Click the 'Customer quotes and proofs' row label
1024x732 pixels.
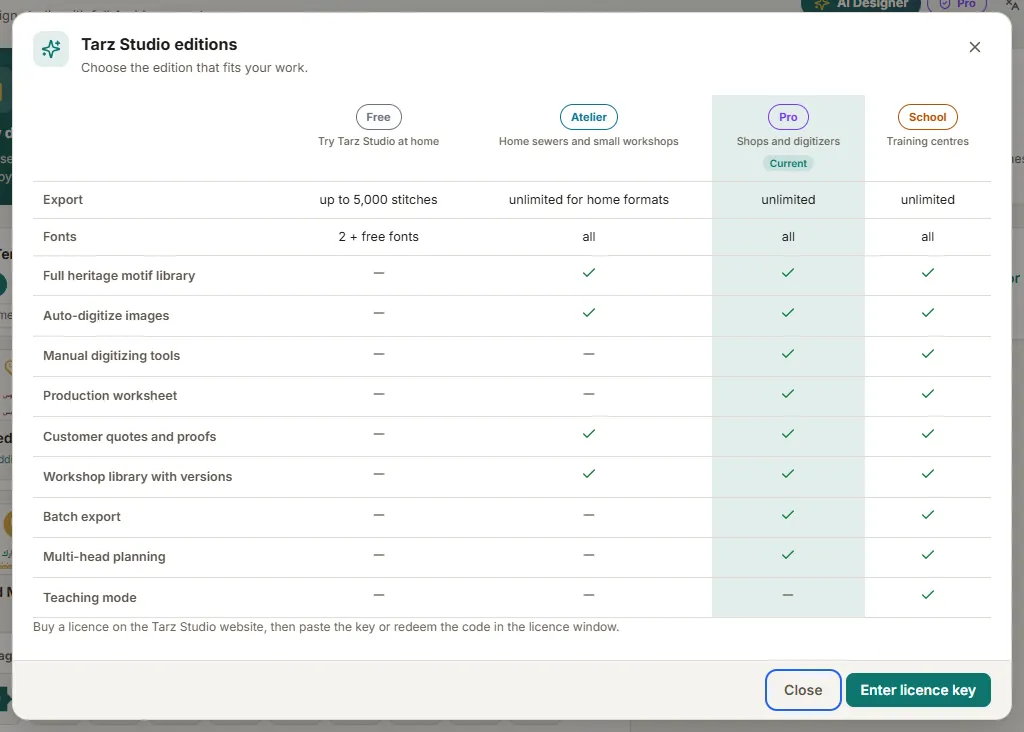[x=129, y=436]
